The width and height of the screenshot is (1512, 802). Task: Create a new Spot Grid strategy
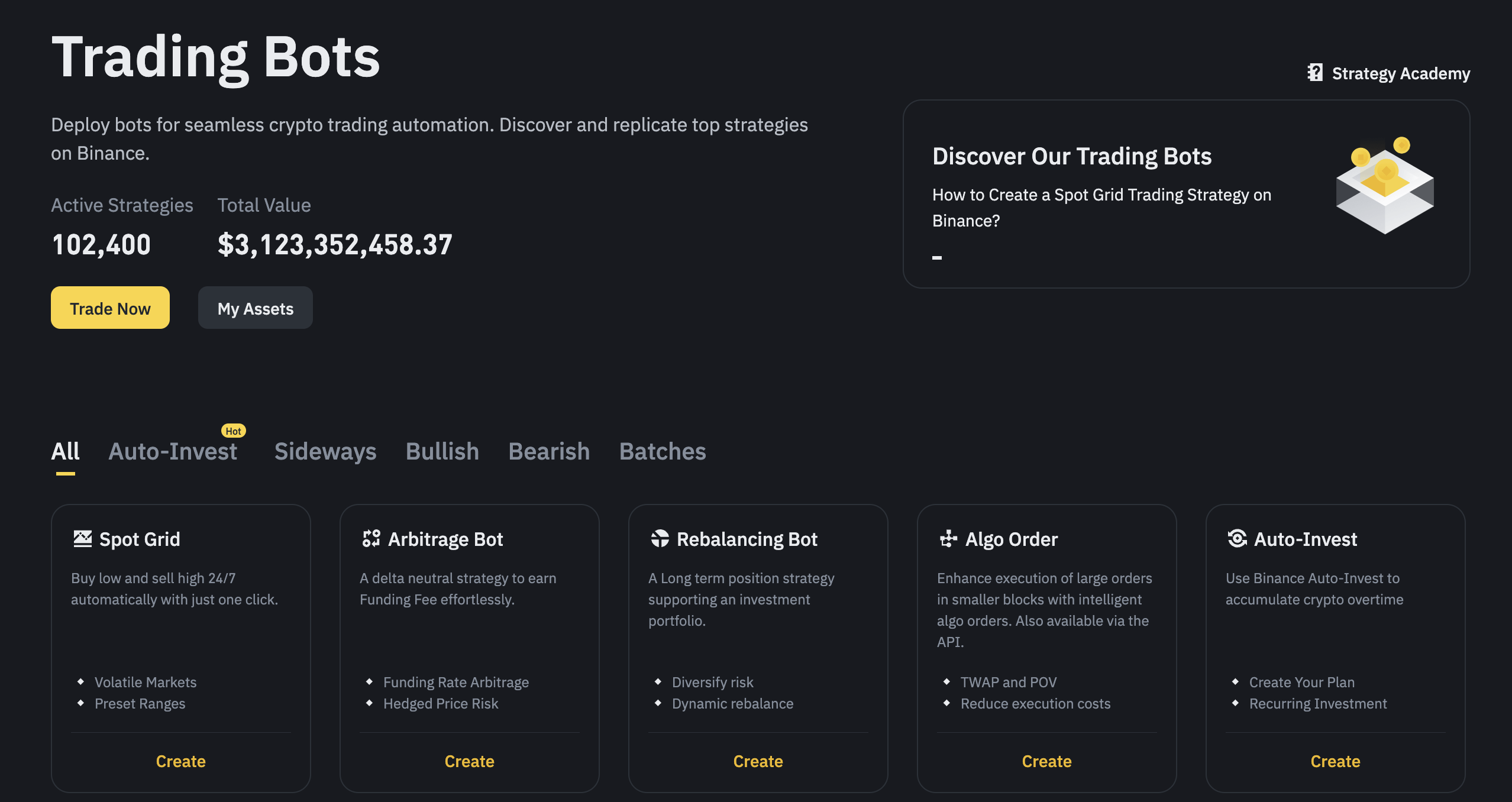click(x=180, y=760)
